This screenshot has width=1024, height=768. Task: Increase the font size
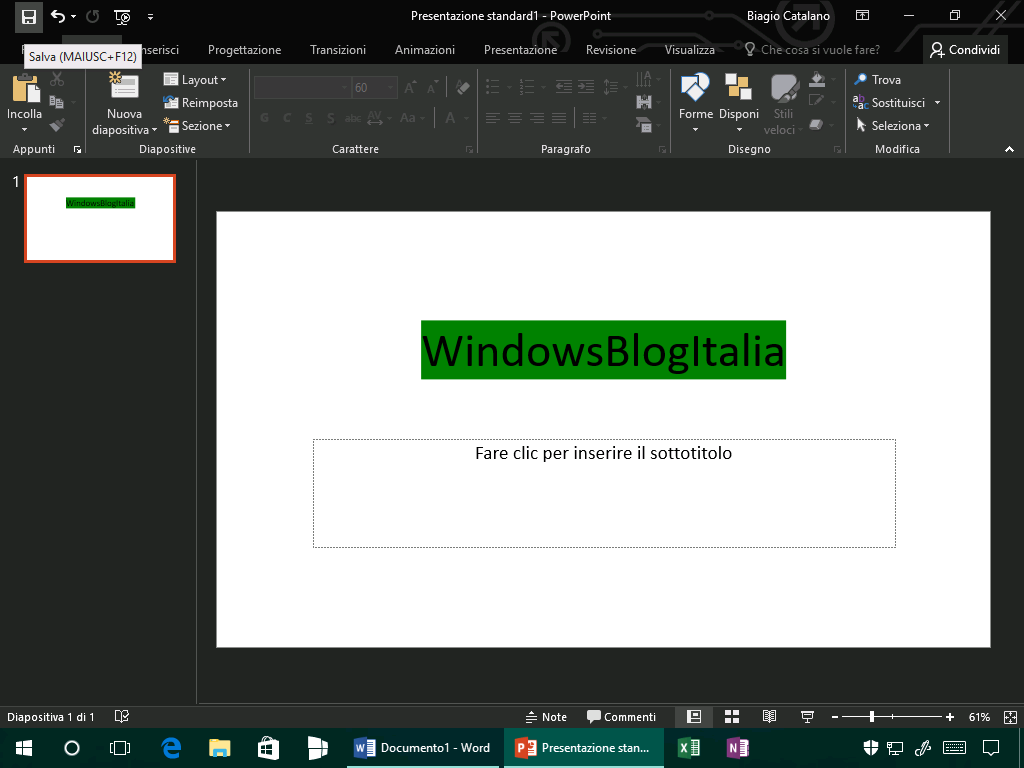coord(410,88)
